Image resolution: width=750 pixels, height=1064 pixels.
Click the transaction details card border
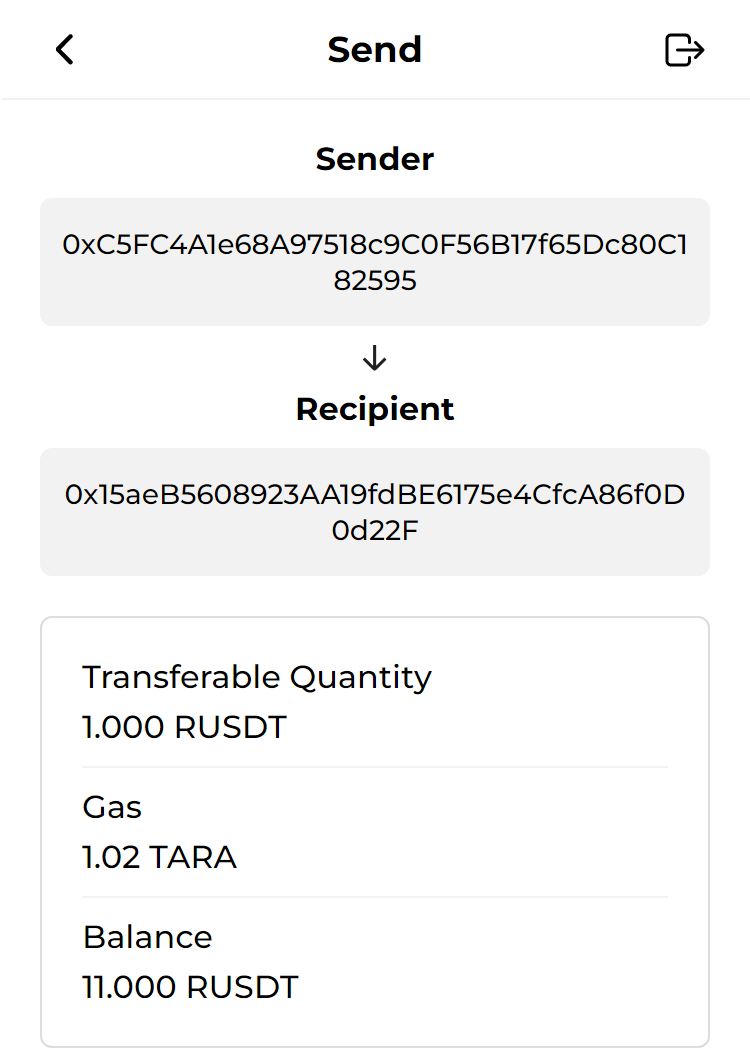[41, 830]
